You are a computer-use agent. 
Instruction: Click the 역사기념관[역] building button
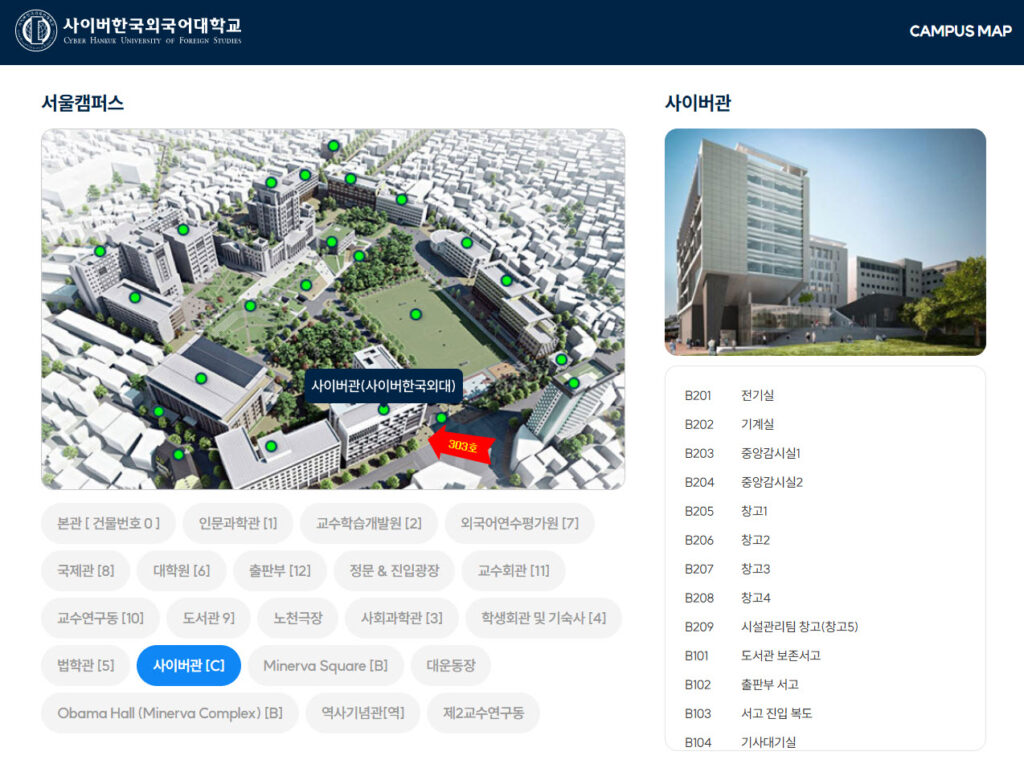pyautogui.click(x=363, y=713)
